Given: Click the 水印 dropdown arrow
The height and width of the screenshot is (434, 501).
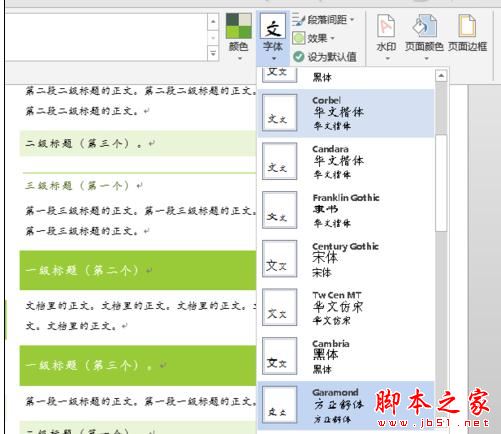Looking at the screenshot, I should point(387,59).
